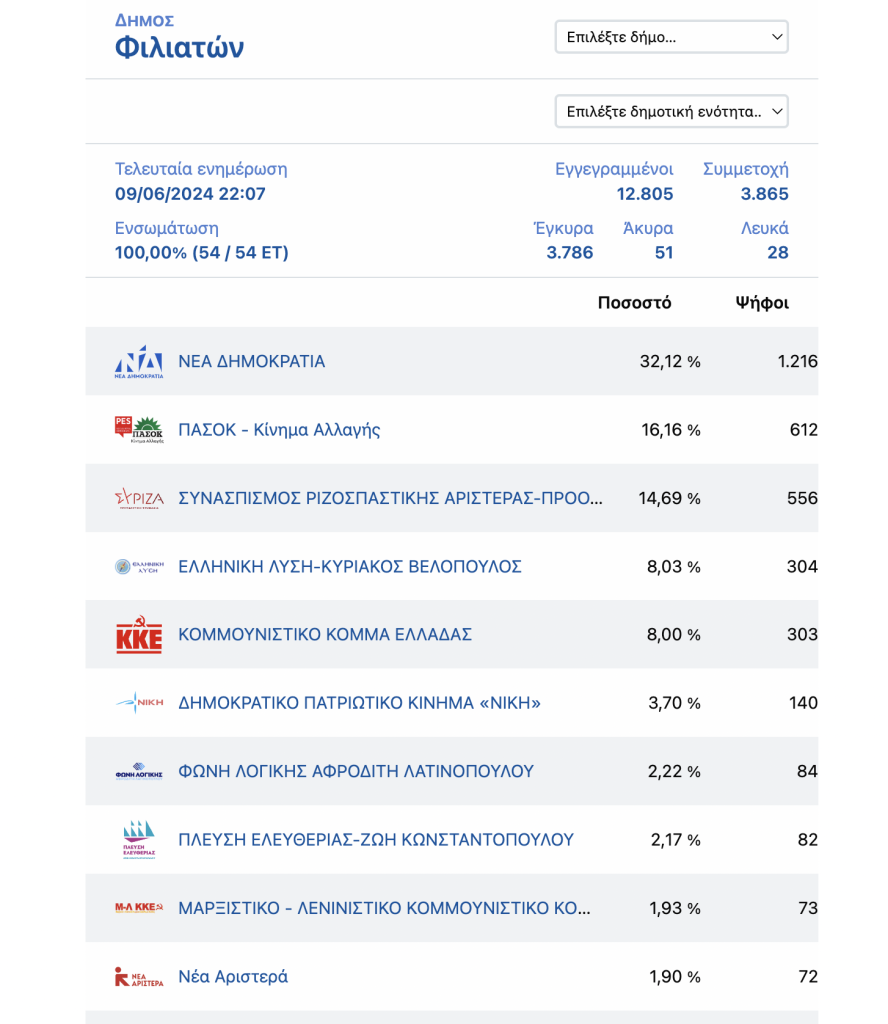The height and width of the screenshot is (1024, 888).
Task: Click the ΝΕΑ ΔΗΜΟΚΡΑΤΙΑ party name link
Action: (x=251, y=361)
